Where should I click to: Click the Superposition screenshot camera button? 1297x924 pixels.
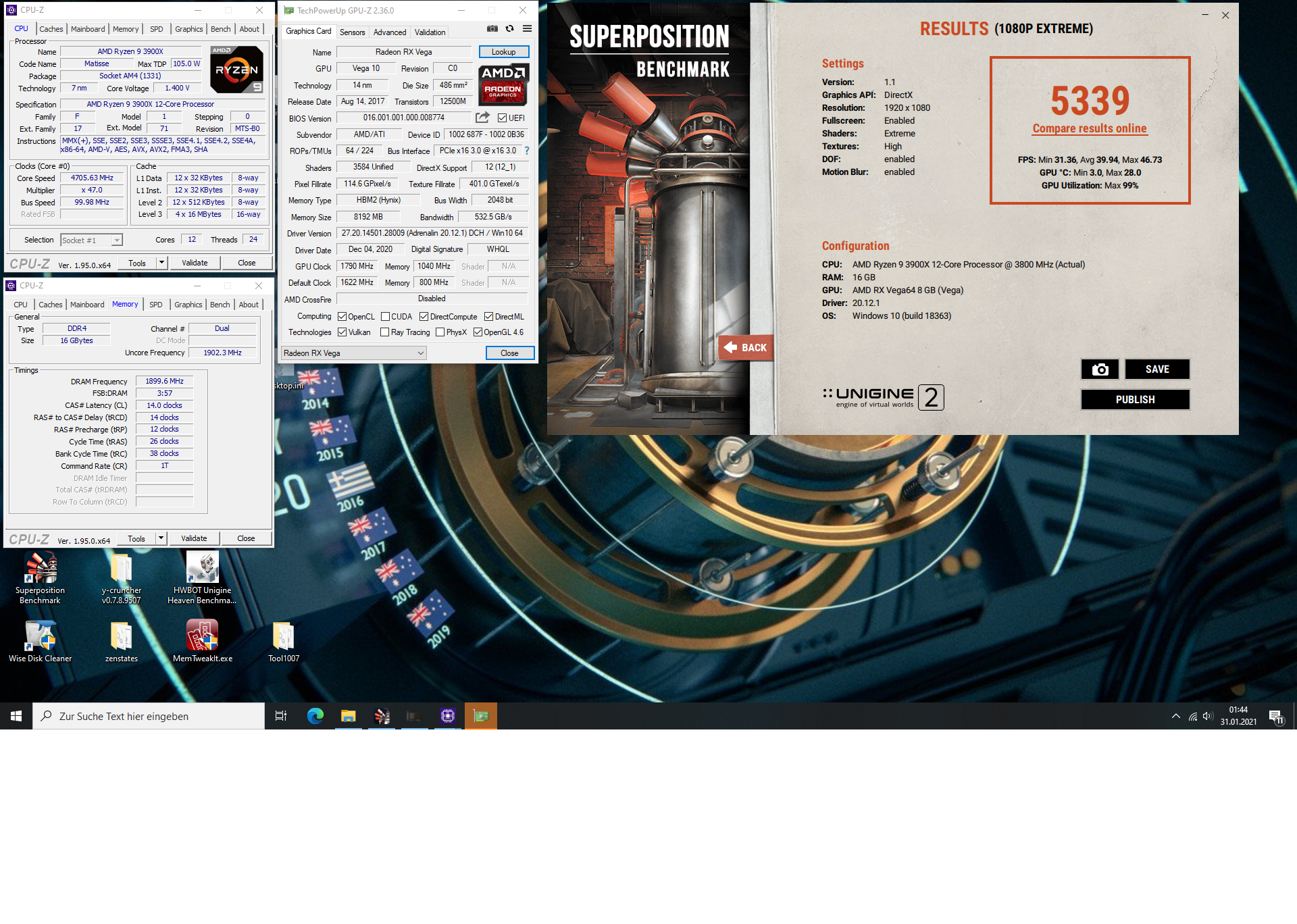(x=1100, y=369)
